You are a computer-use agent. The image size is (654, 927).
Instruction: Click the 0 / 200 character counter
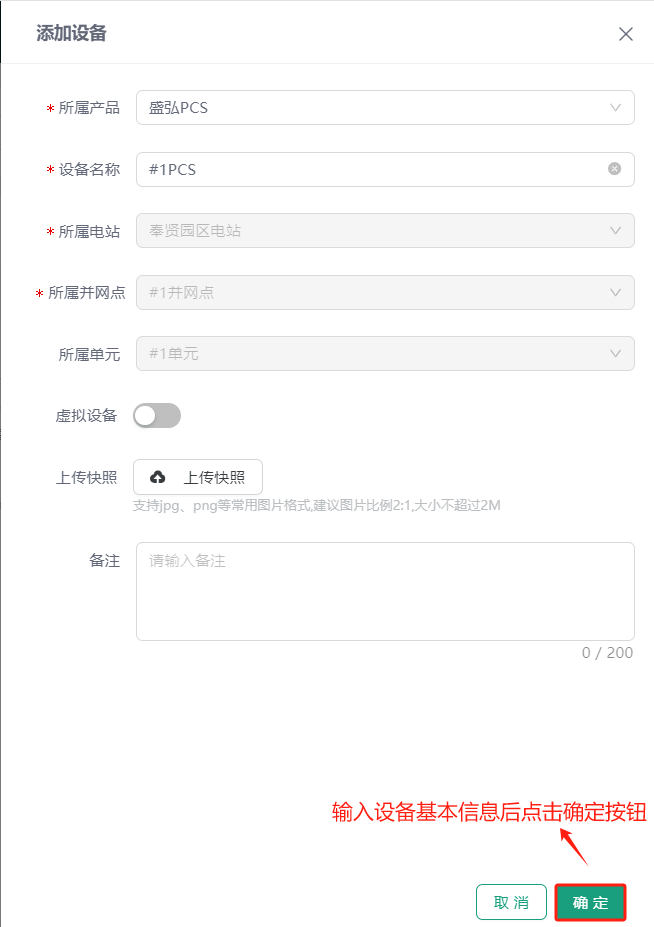[608, 653]
